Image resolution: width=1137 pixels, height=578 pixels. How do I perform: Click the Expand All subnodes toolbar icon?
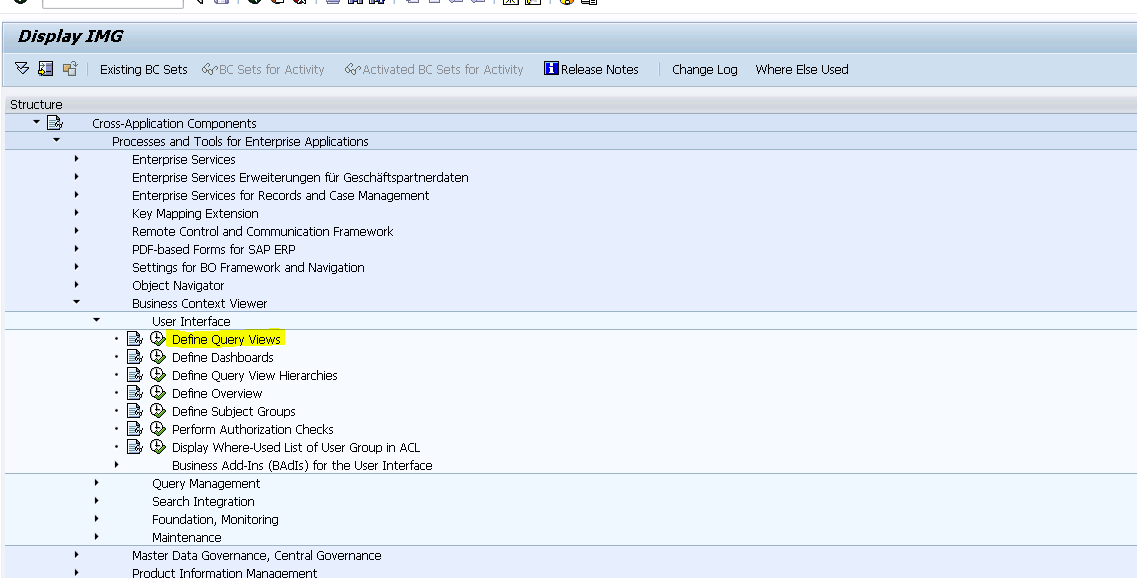(22, 69)
